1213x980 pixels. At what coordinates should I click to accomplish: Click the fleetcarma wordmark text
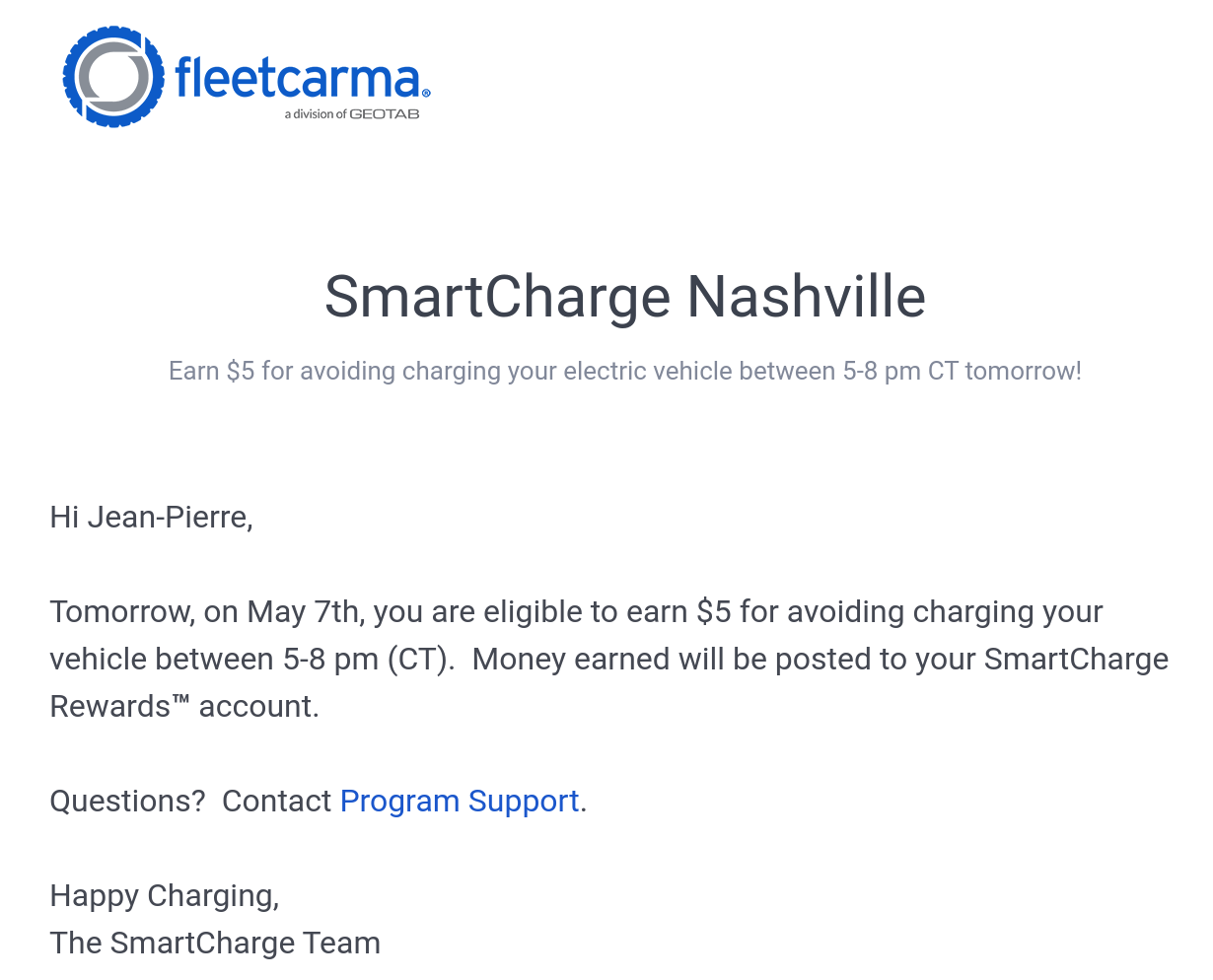tap(297, 79)
